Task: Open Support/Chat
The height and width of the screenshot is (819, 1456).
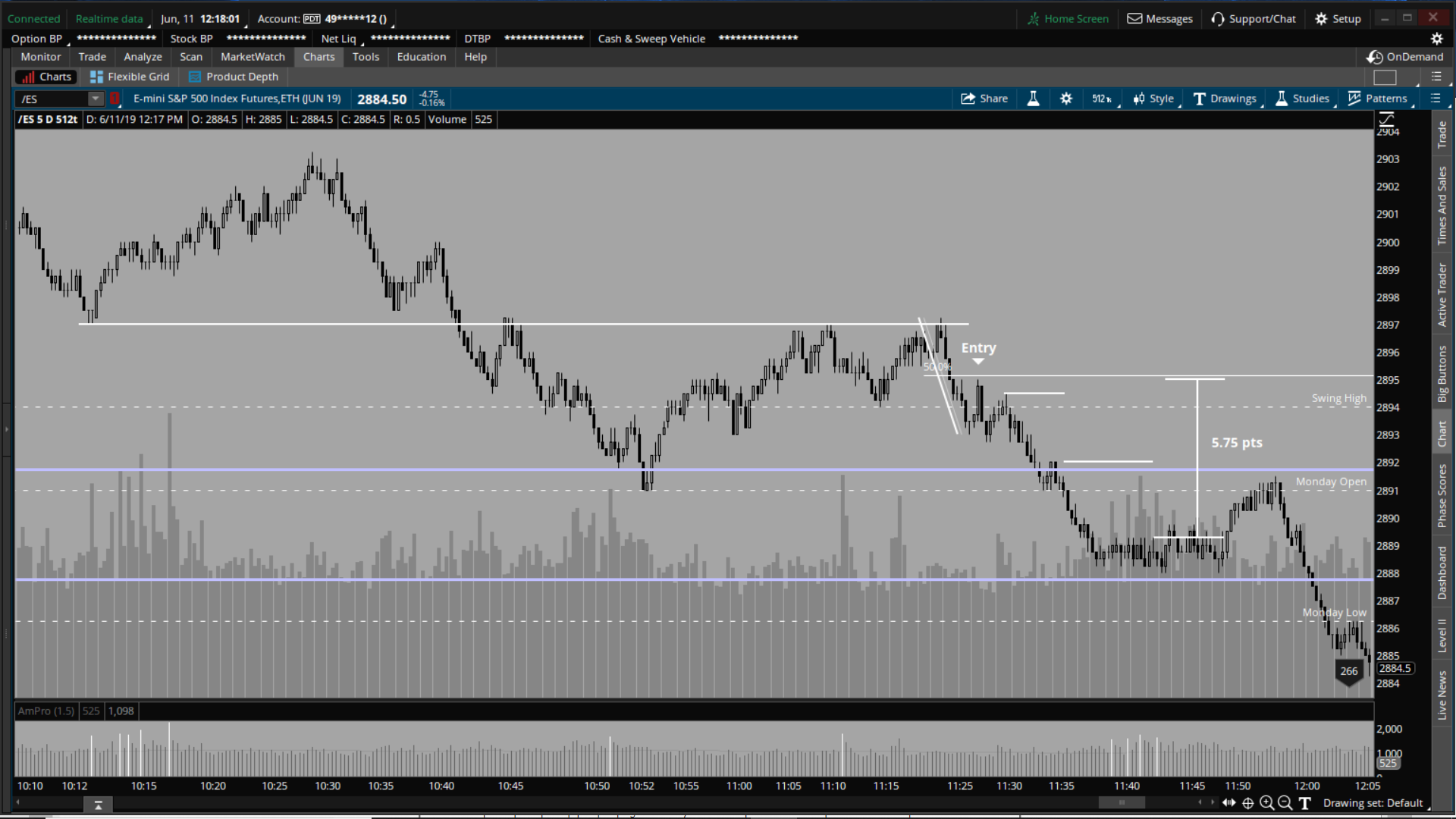Action: (x=1254, y=19)
